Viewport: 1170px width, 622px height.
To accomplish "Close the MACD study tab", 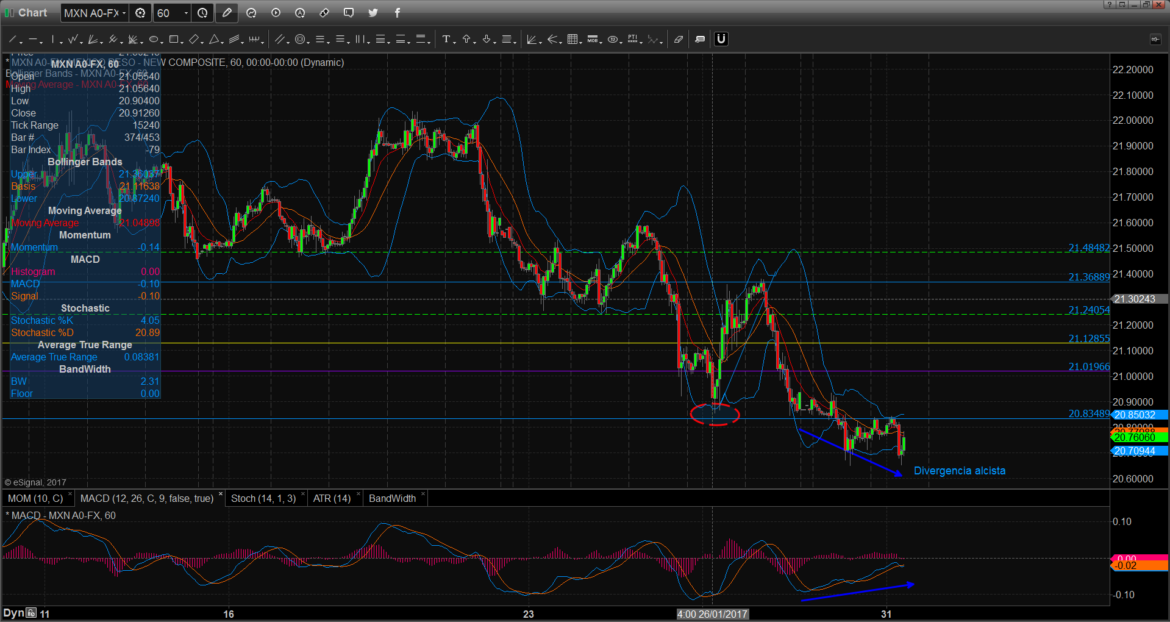I will click(221, 494).
